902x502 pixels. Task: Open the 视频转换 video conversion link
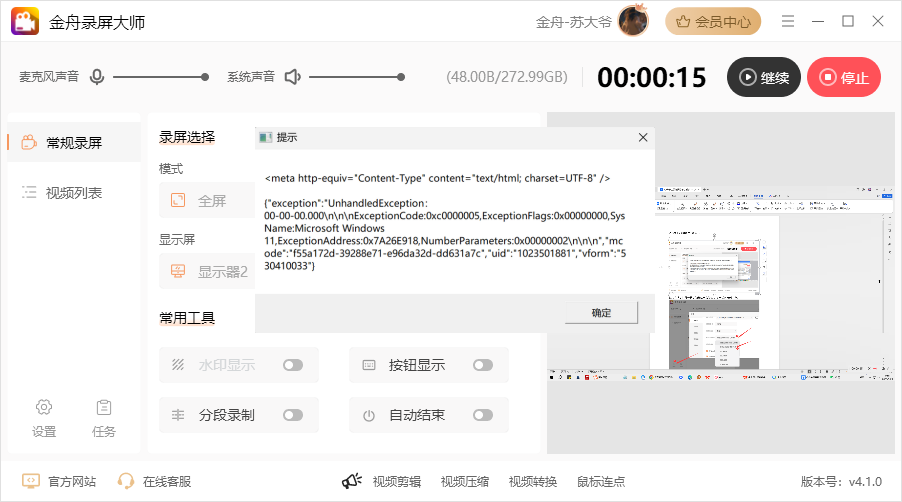533,481
